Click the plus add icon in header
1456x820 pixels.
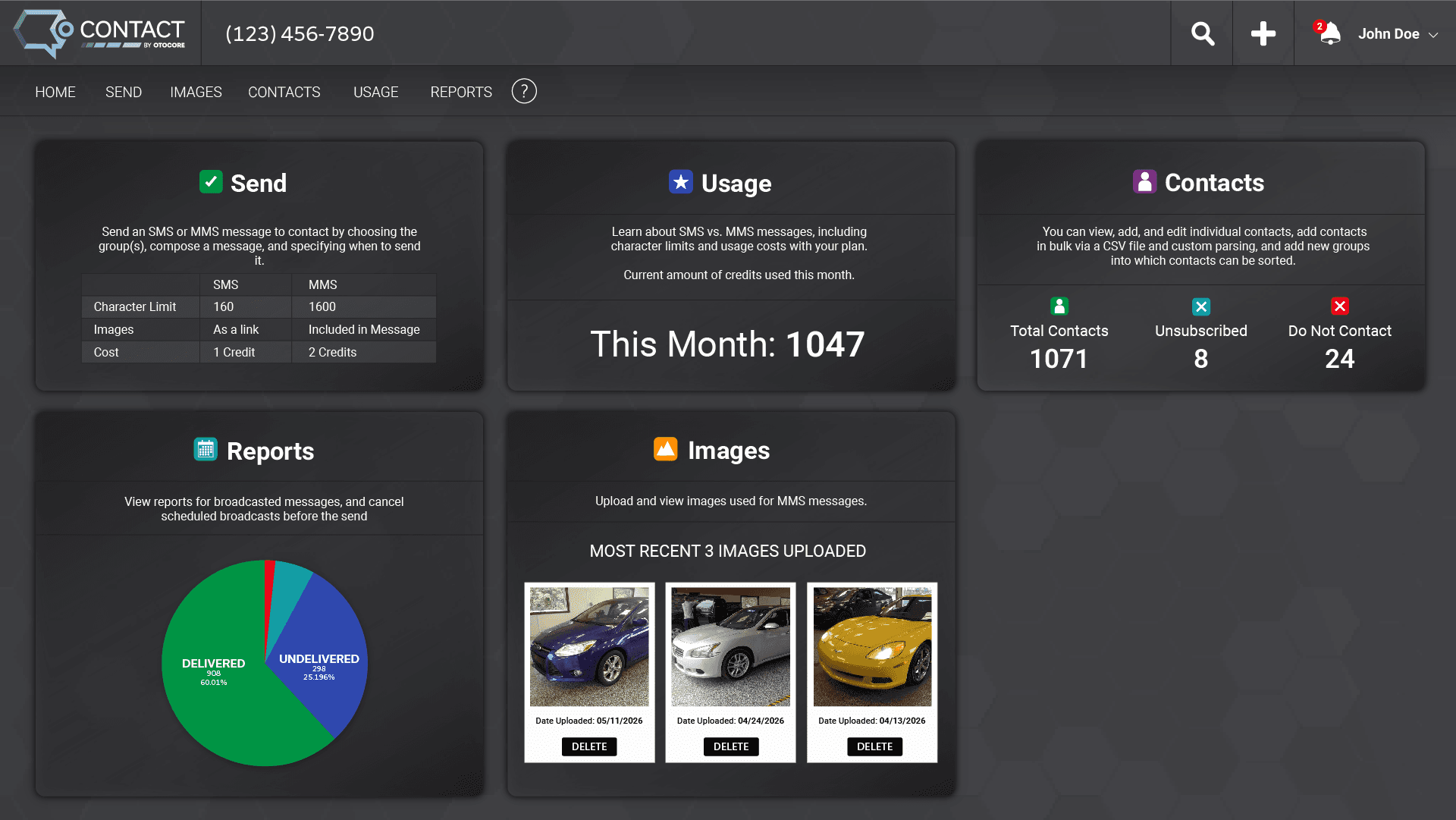pyautogui.click(x=1263, y=33)
